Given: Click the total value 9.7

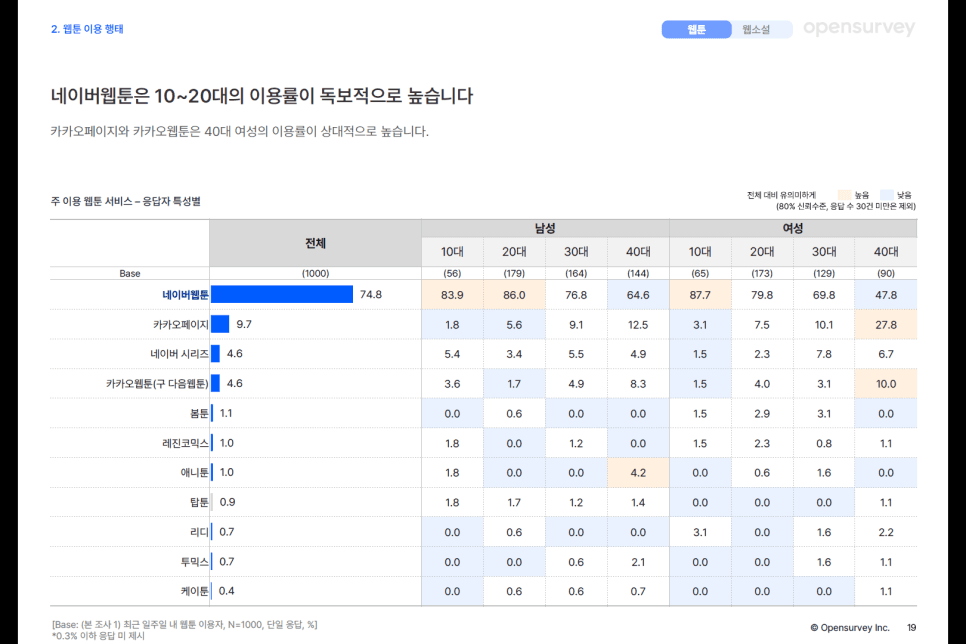Looking at the screenshot, I should pos(244,324).
